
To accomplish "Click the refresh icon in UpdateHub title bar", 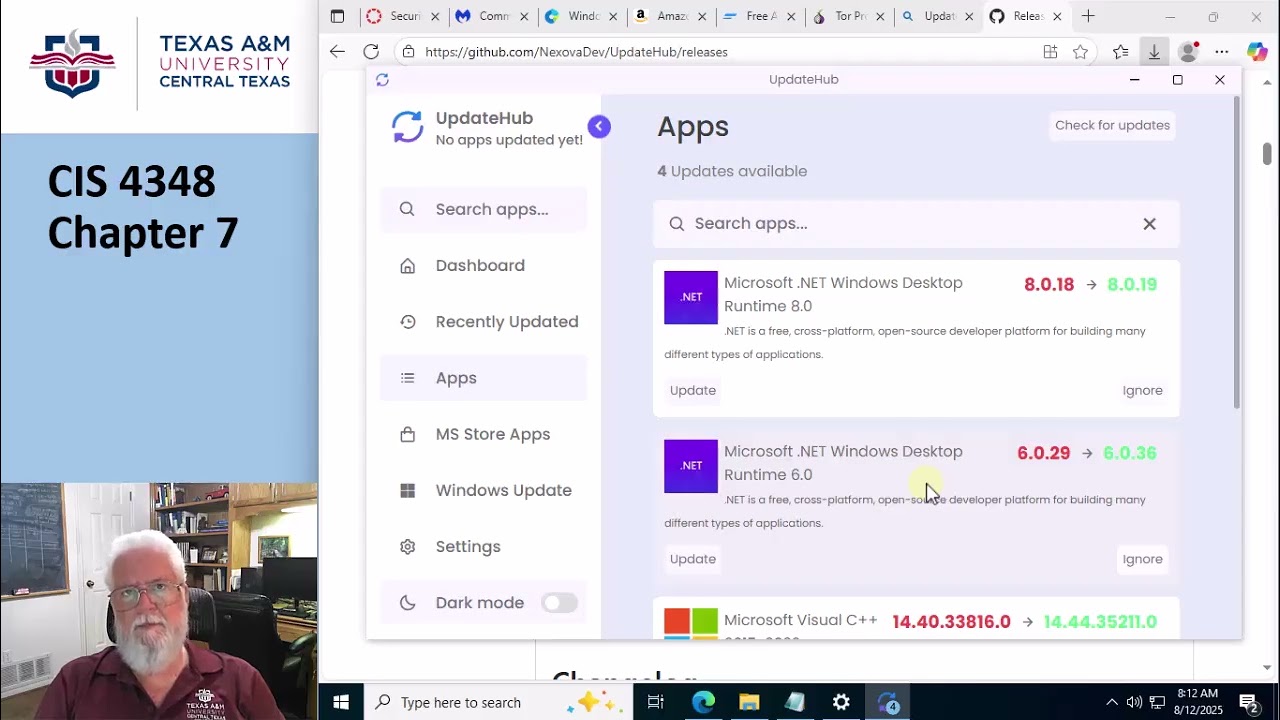I will (382, 79).
